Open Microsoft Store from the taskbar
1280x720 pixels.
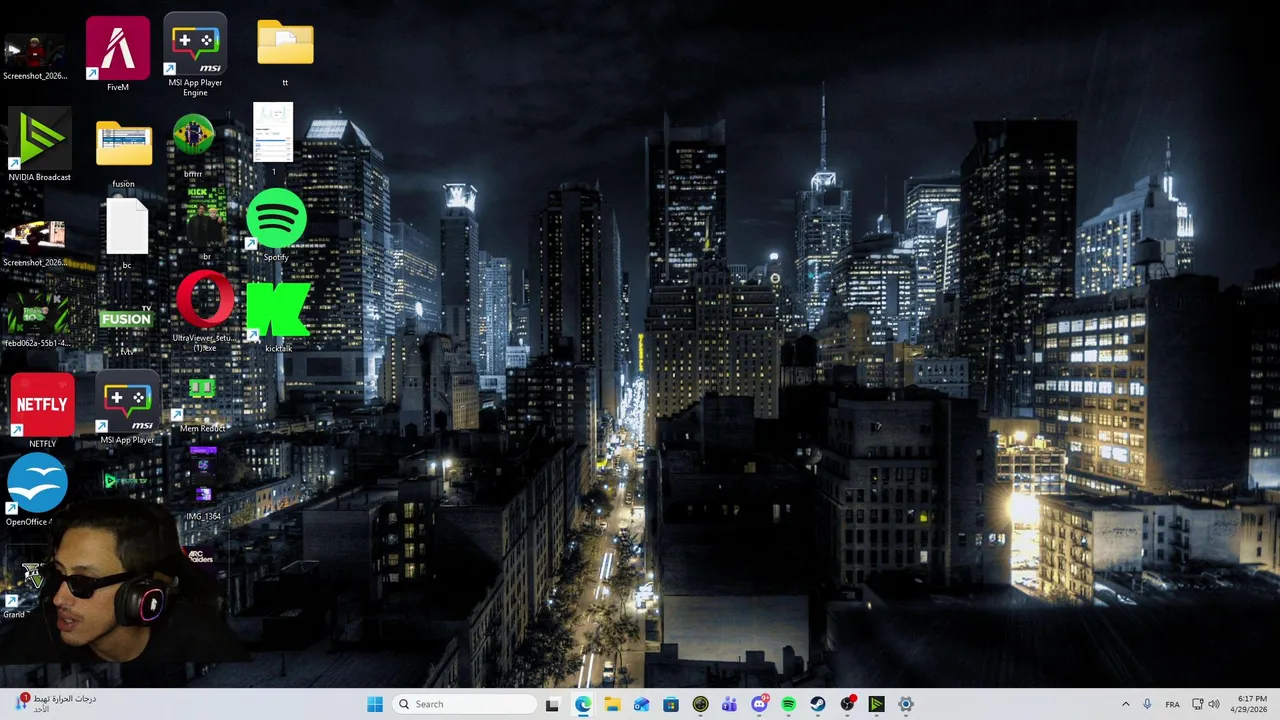tap(671, 704)
